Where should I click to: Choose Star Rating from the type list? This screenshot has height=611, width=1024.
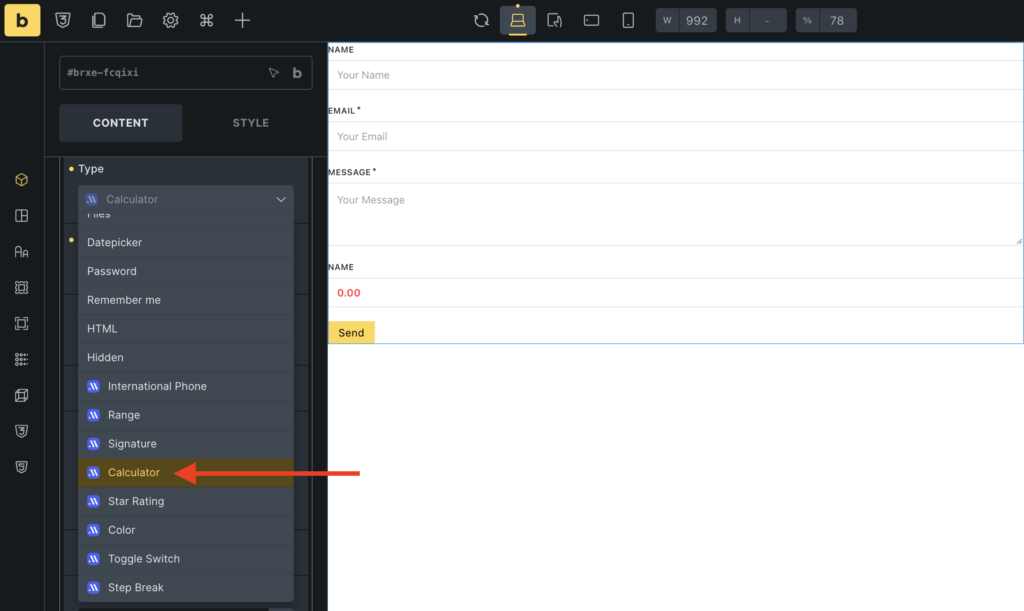pos(185,501)
